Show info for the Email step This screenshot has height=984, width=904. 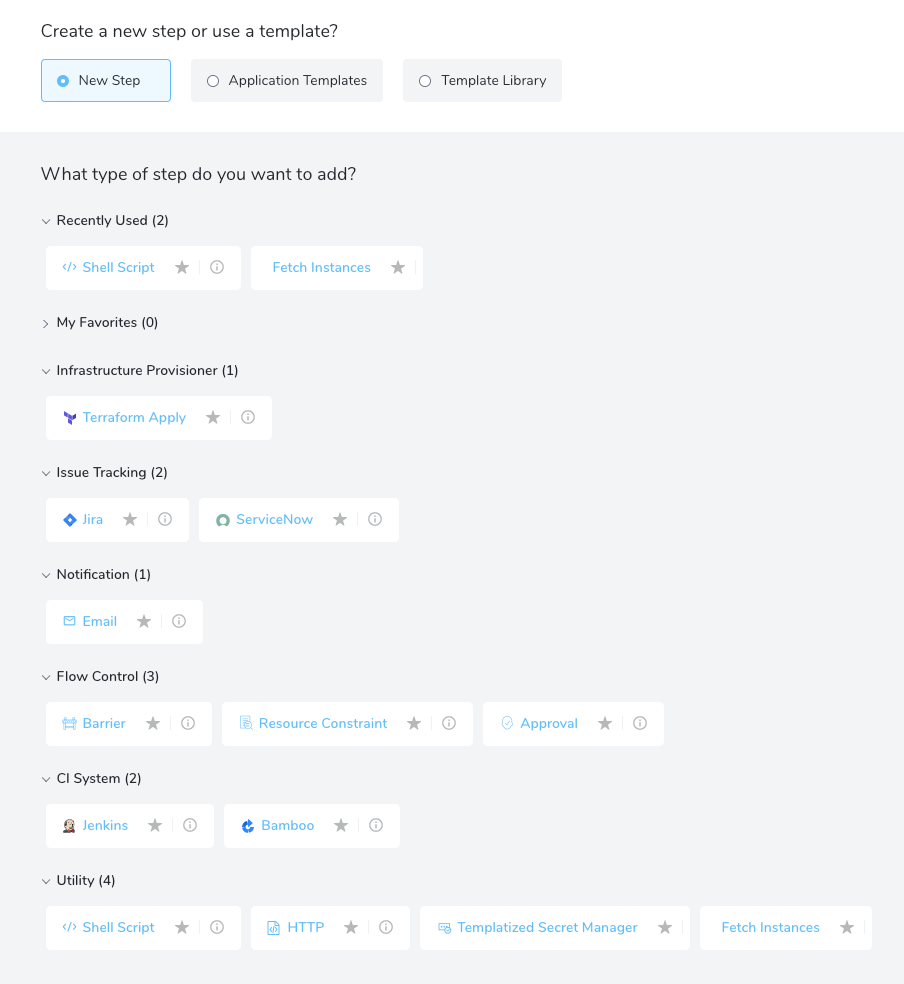pos(179,621)
